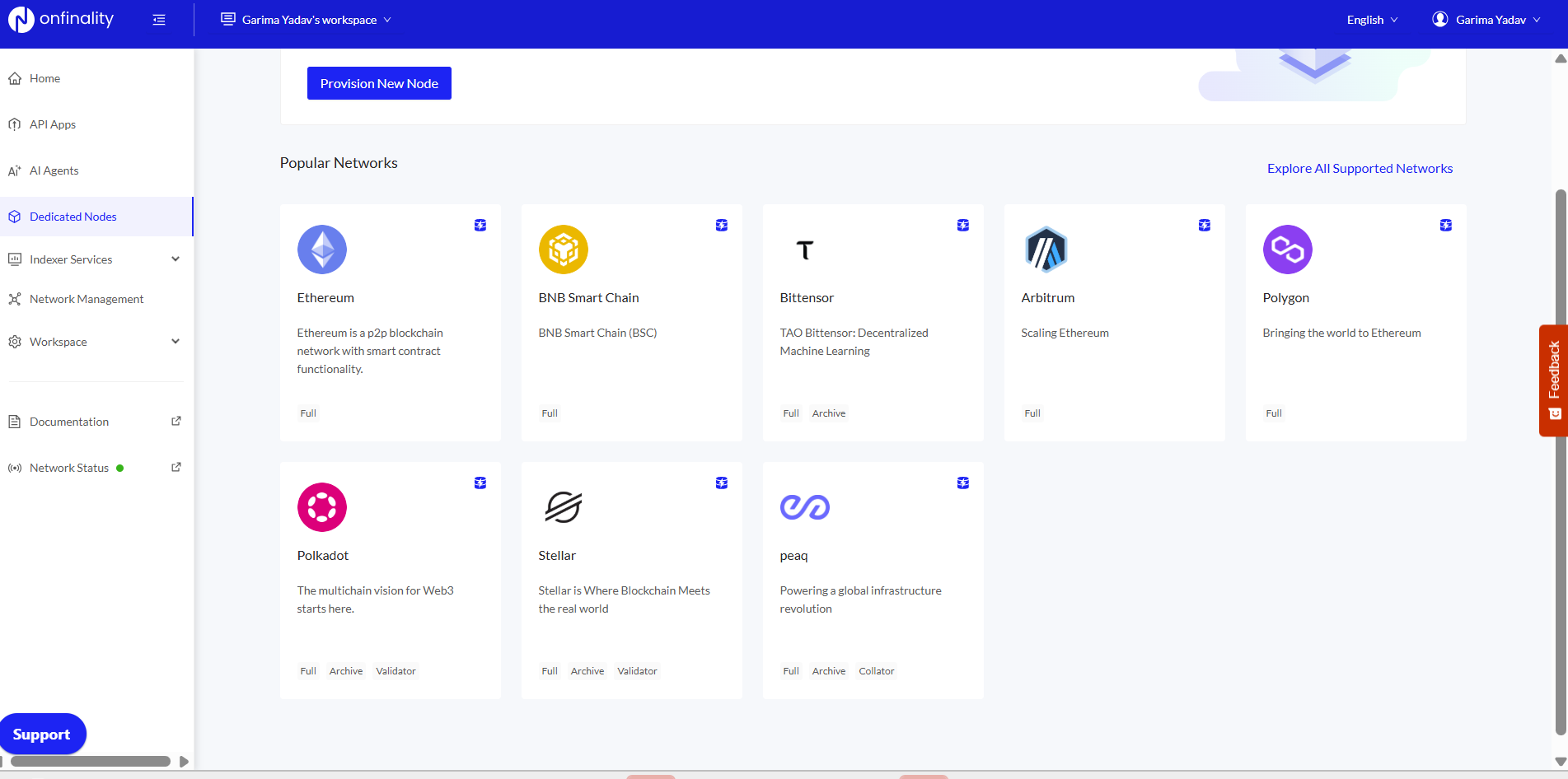Click the dedicated badge icon on BNB Smart Chain card
Screen dimensions: 1568x779
click(x=722, y=225)
